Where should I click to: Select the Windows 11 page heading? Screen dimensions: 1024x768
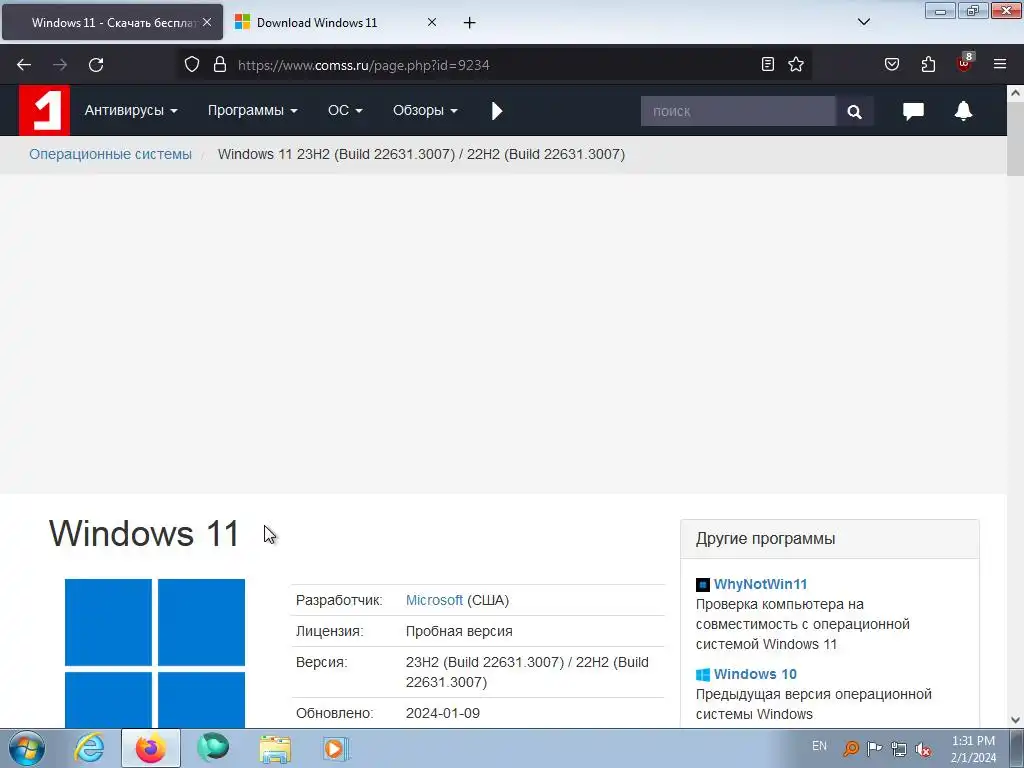[x=144, y=533]
